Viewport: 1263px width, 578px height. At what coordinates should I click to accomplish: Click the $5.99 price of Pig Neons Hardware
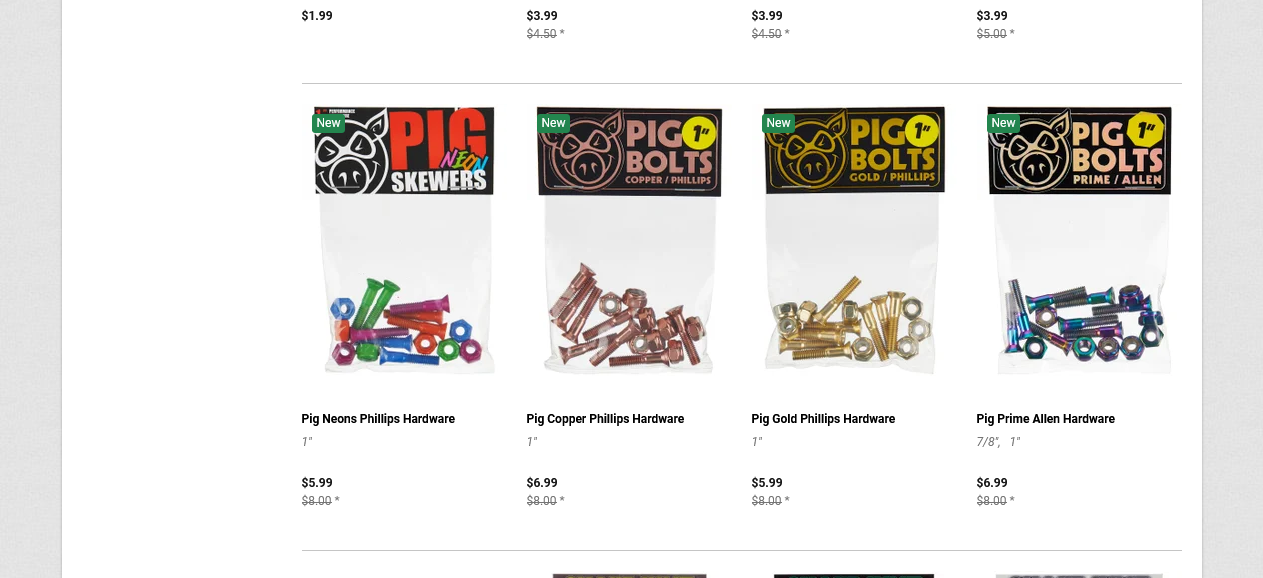tap(317, 483)
